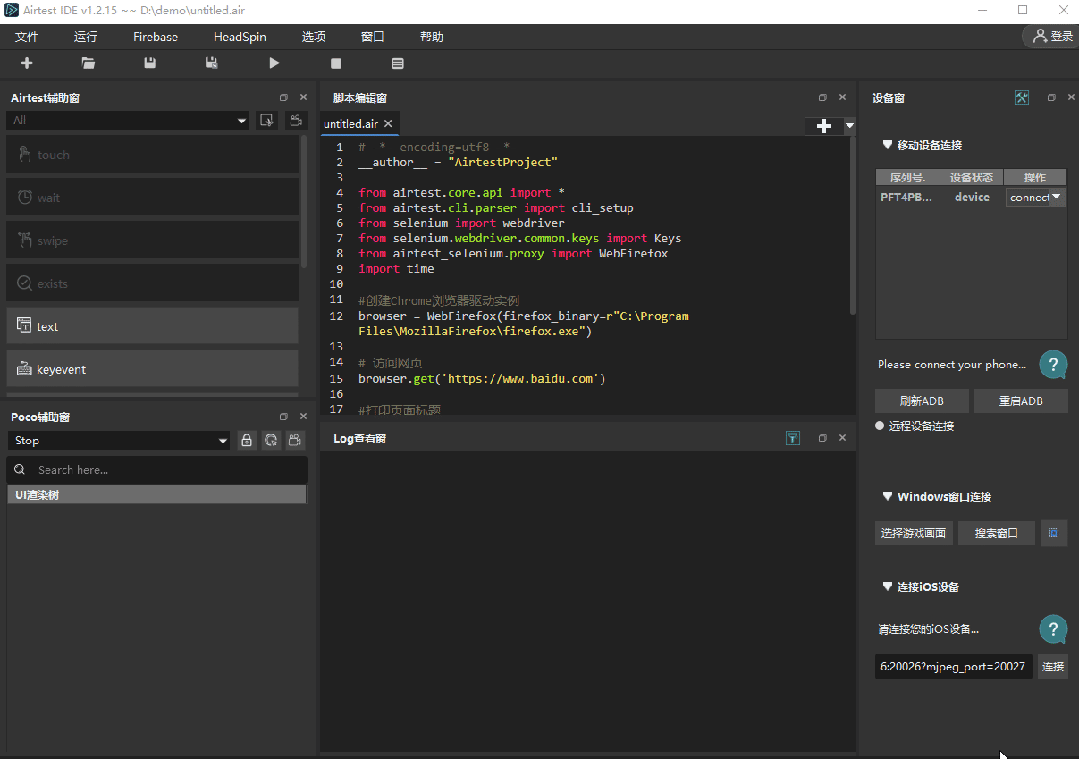Select the text command
The width and height of the screenshot is (1079, 759).
point(152,326)
